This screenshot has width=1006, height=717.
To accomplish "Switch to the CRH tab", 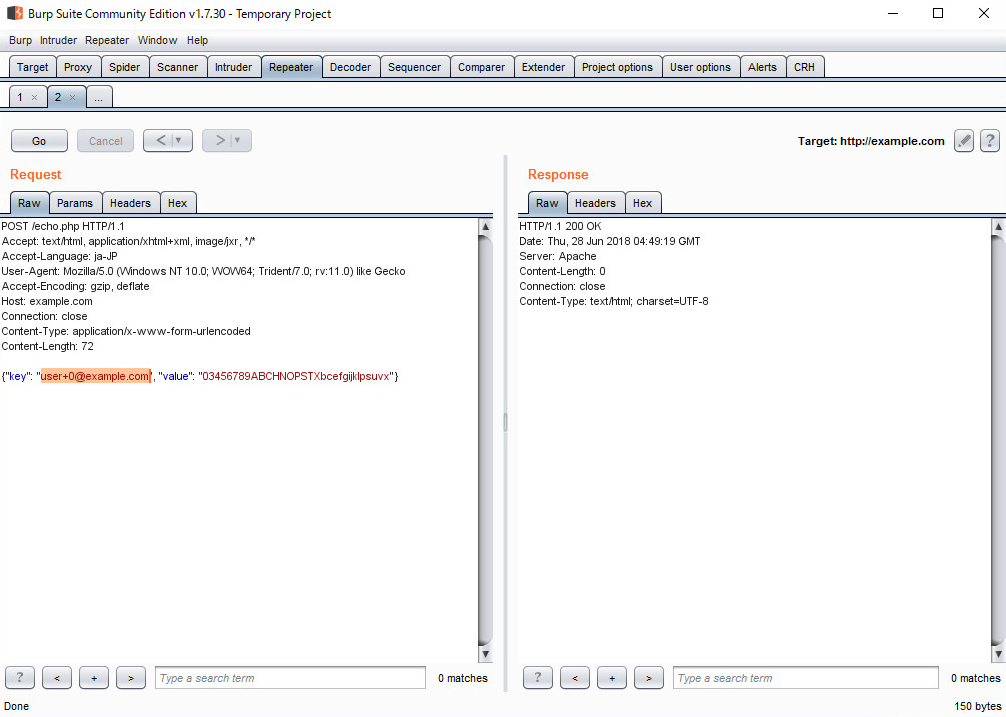I will [x=805, y=67].
